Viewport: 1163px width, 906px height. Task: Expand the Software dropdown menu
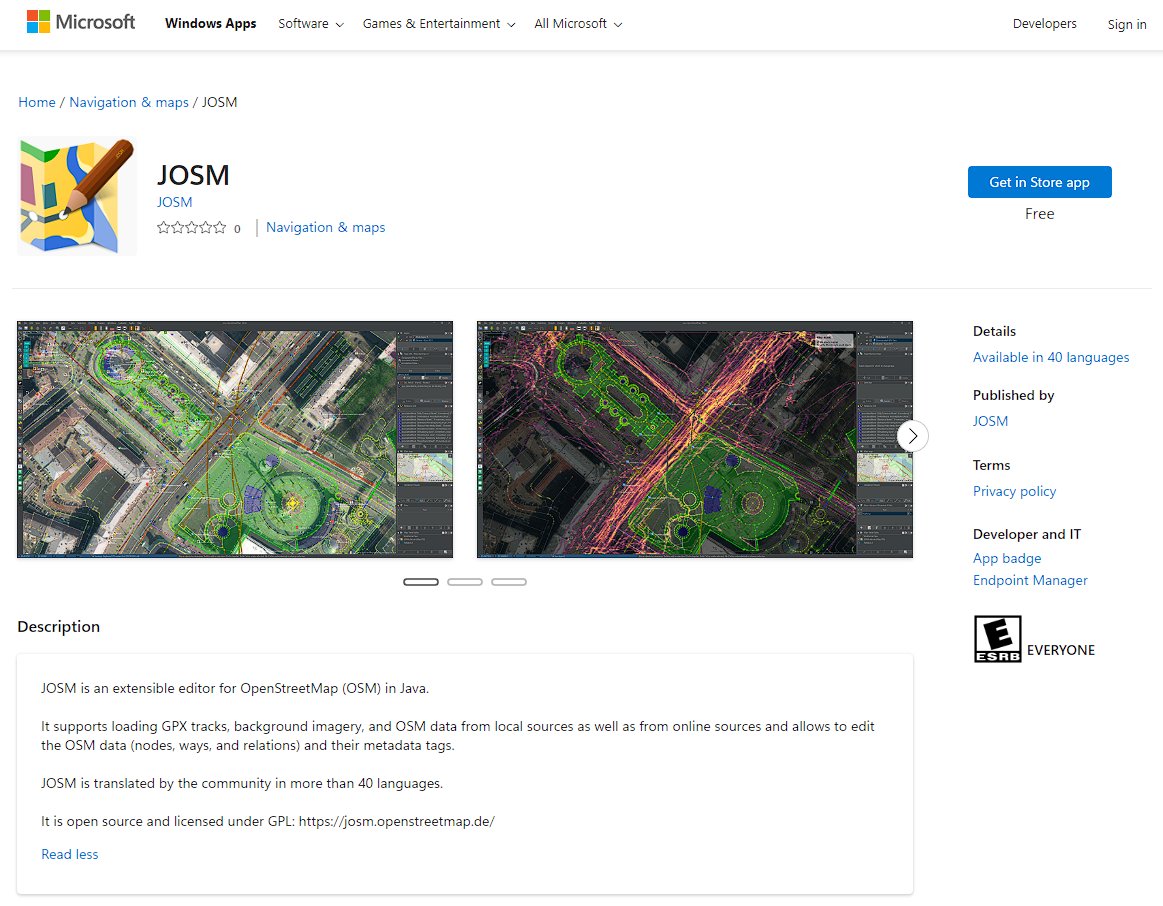tap(311, 24)
